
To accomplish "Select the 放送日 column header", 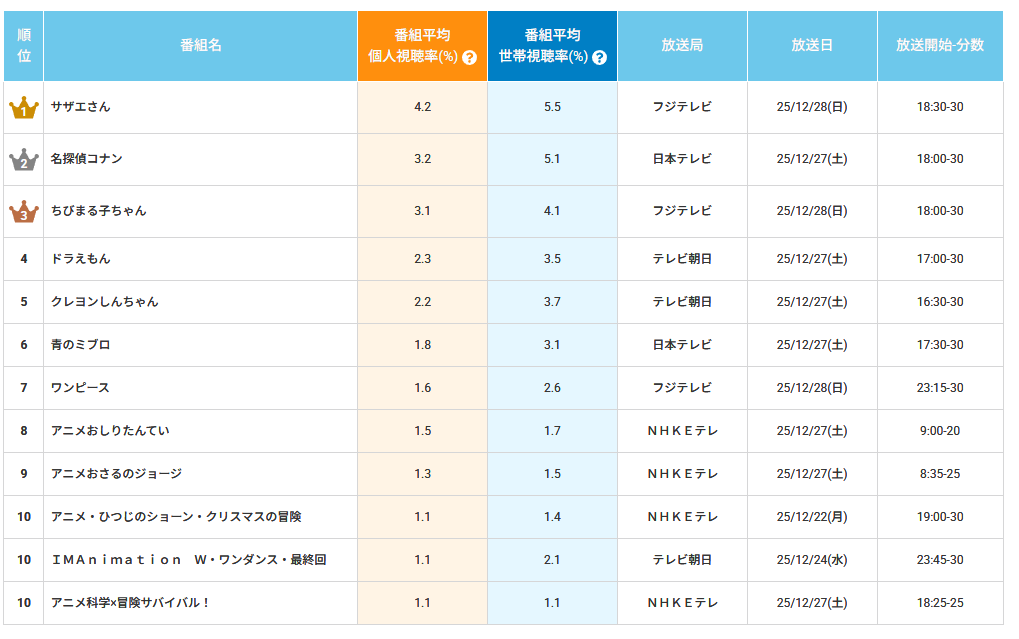I will point(812,46).
